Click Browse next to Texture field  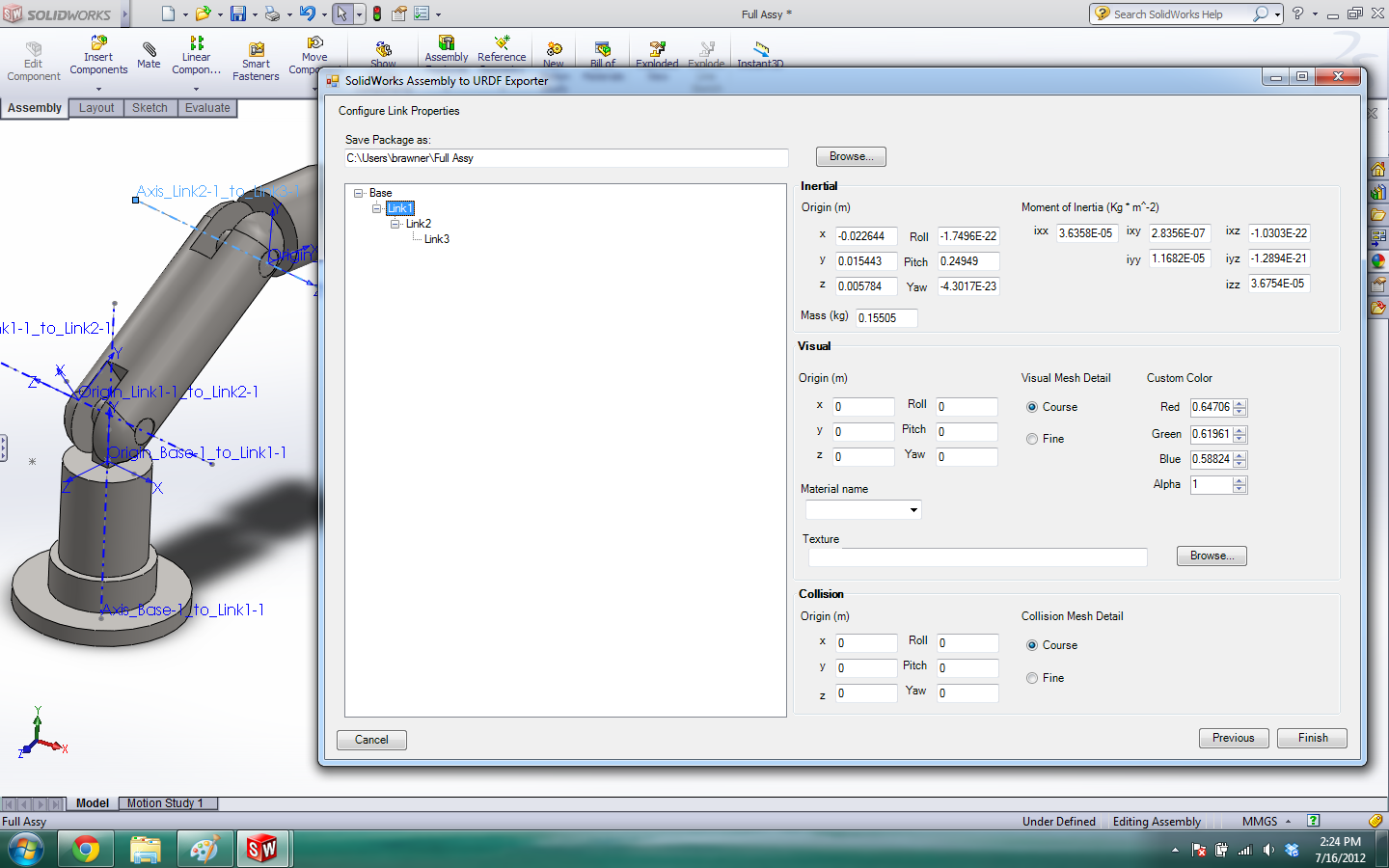pos(1211,556)
